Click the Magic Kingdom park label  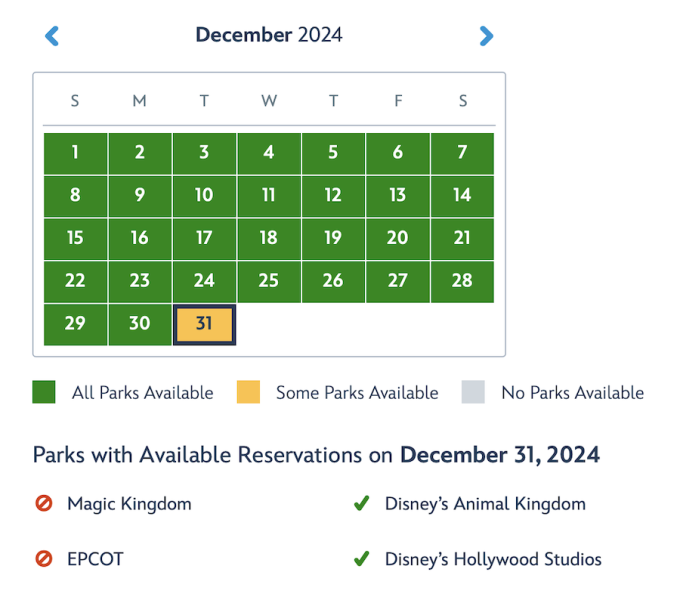click(x=129, y=505)
